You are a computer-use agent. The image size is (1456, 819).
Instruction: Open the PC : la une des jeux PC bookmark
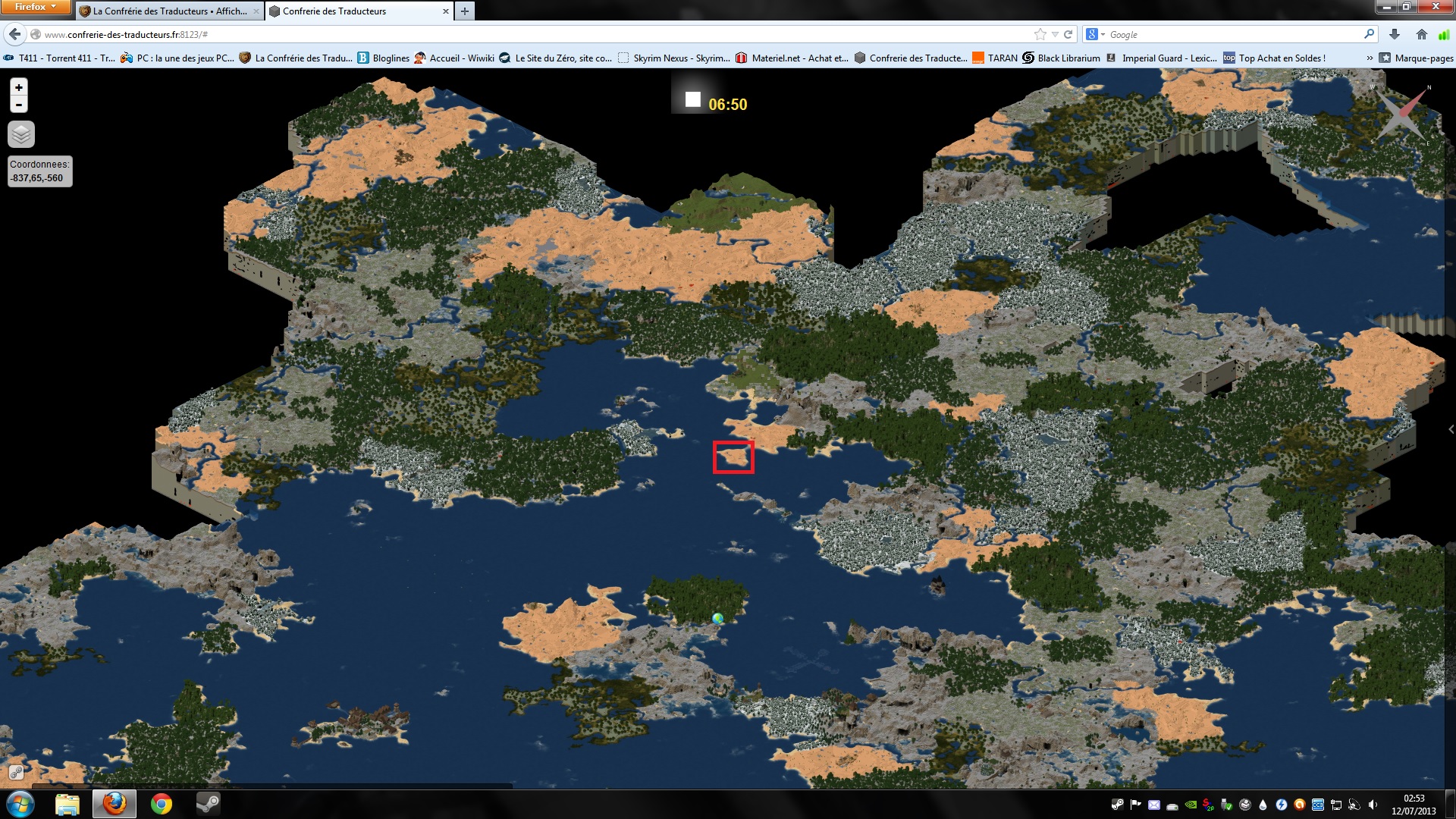click(x=177, y=58)
